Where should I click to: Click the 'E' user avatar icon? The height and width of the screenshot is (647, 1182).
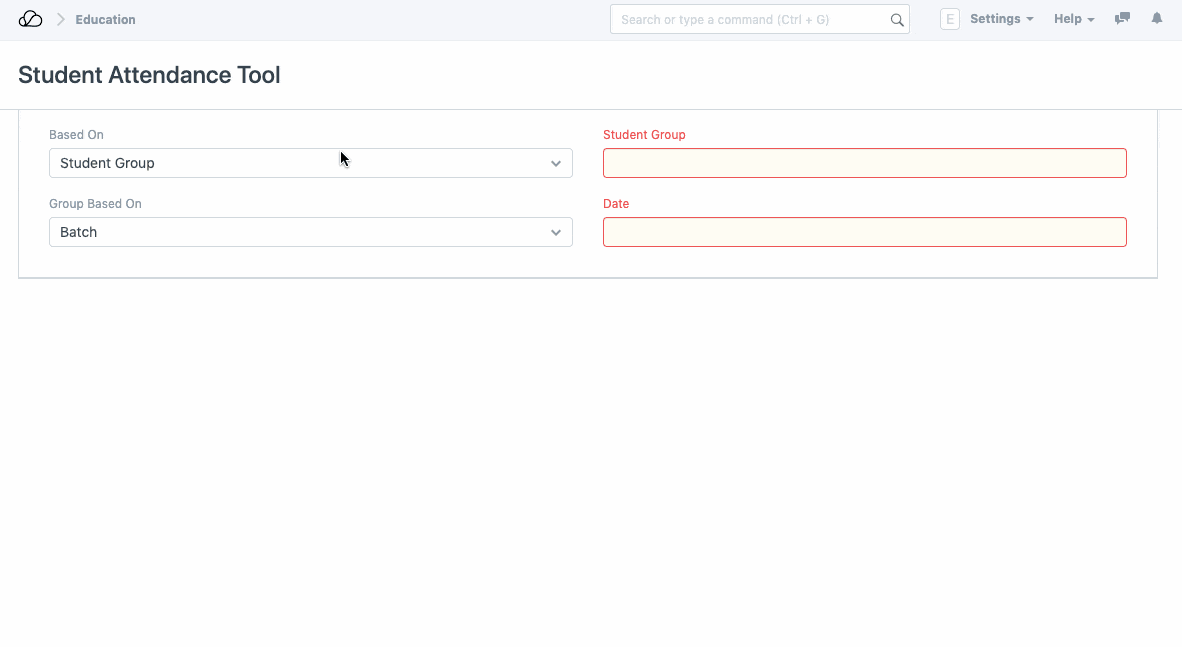click(x=949, y=19)
